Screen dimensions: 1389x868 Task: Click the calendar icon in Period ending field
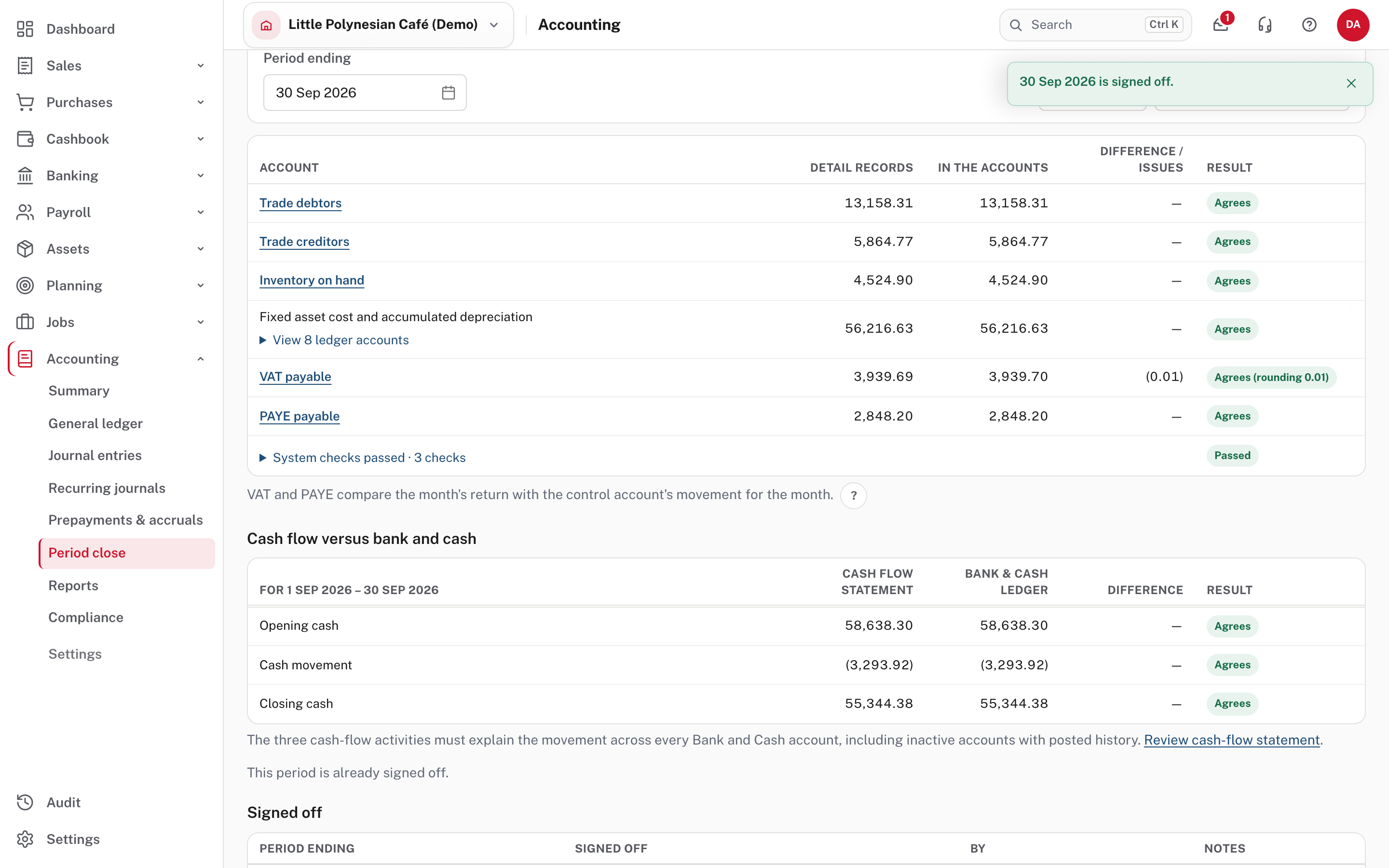pos(448,93)
